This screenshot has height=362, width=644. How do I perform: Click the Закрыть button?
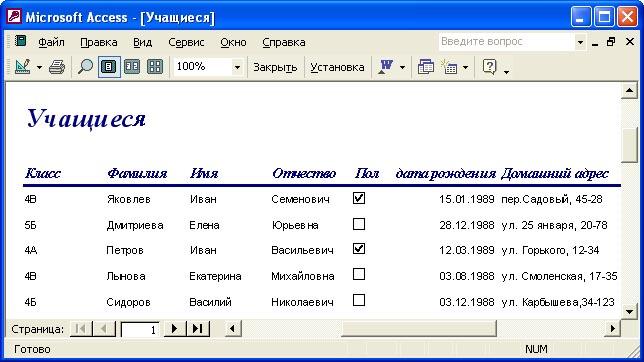click(x=275, y=67)
